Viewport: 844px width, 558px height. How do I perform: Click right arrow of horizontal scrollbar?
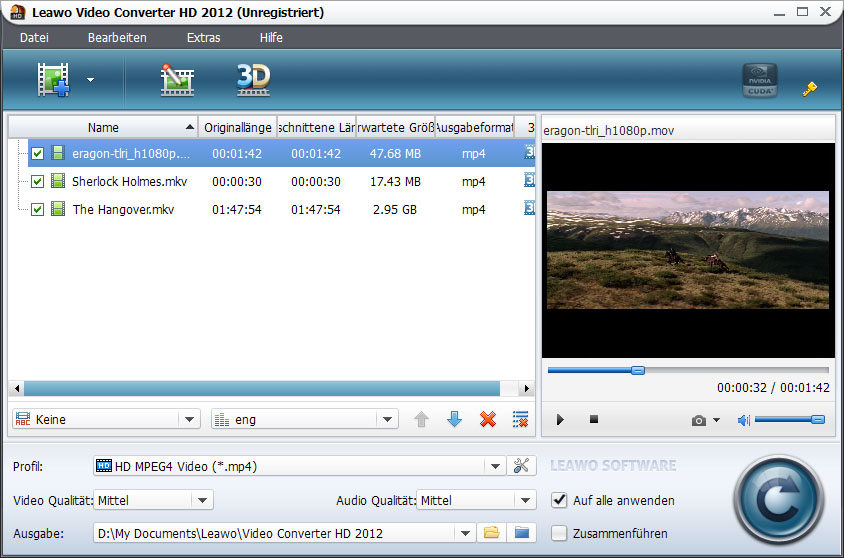coord(526,388)
